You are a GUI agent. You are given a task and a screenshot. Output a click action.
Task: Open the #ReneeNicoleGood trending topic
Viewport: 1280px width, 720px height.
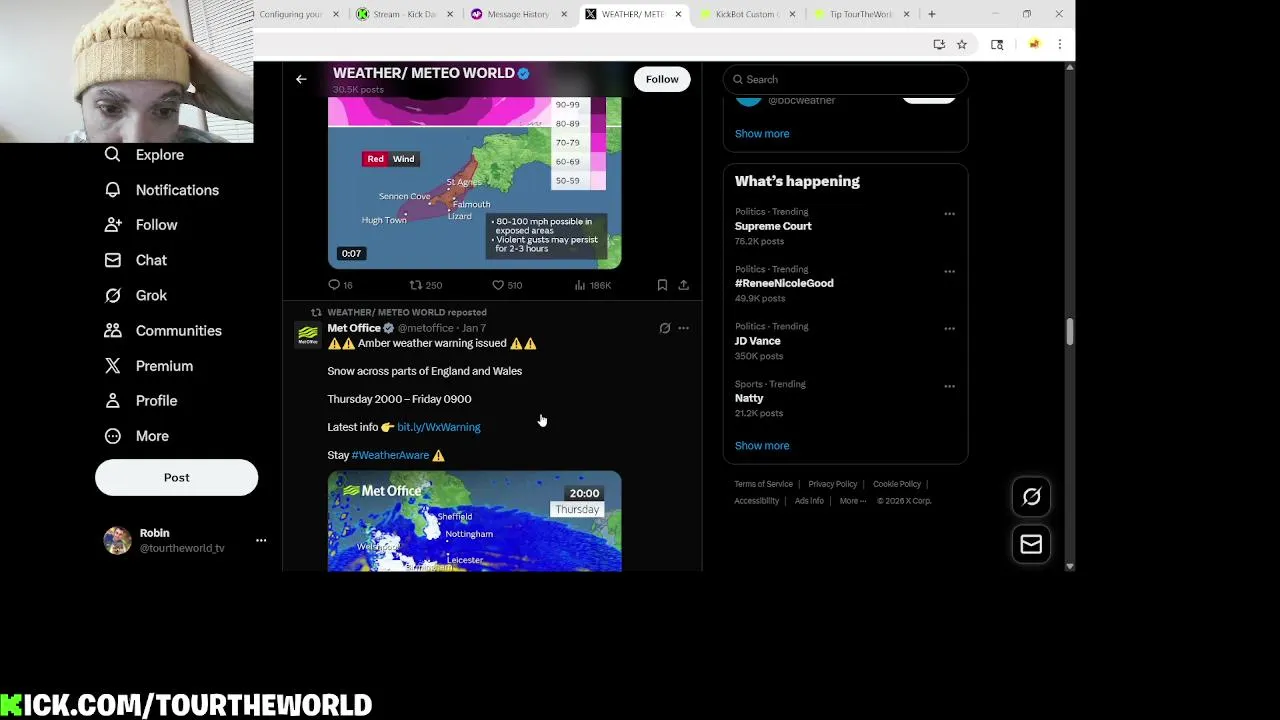click(784, 283)
